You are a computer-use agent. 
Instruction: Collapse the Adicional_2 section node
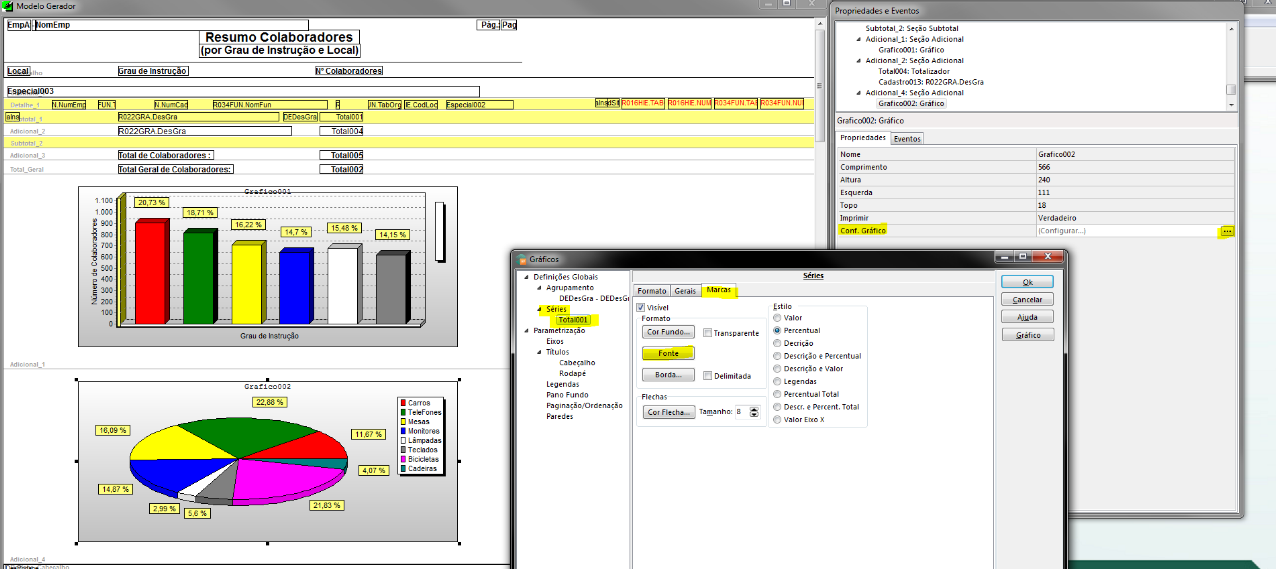click(x=858, y=61)
